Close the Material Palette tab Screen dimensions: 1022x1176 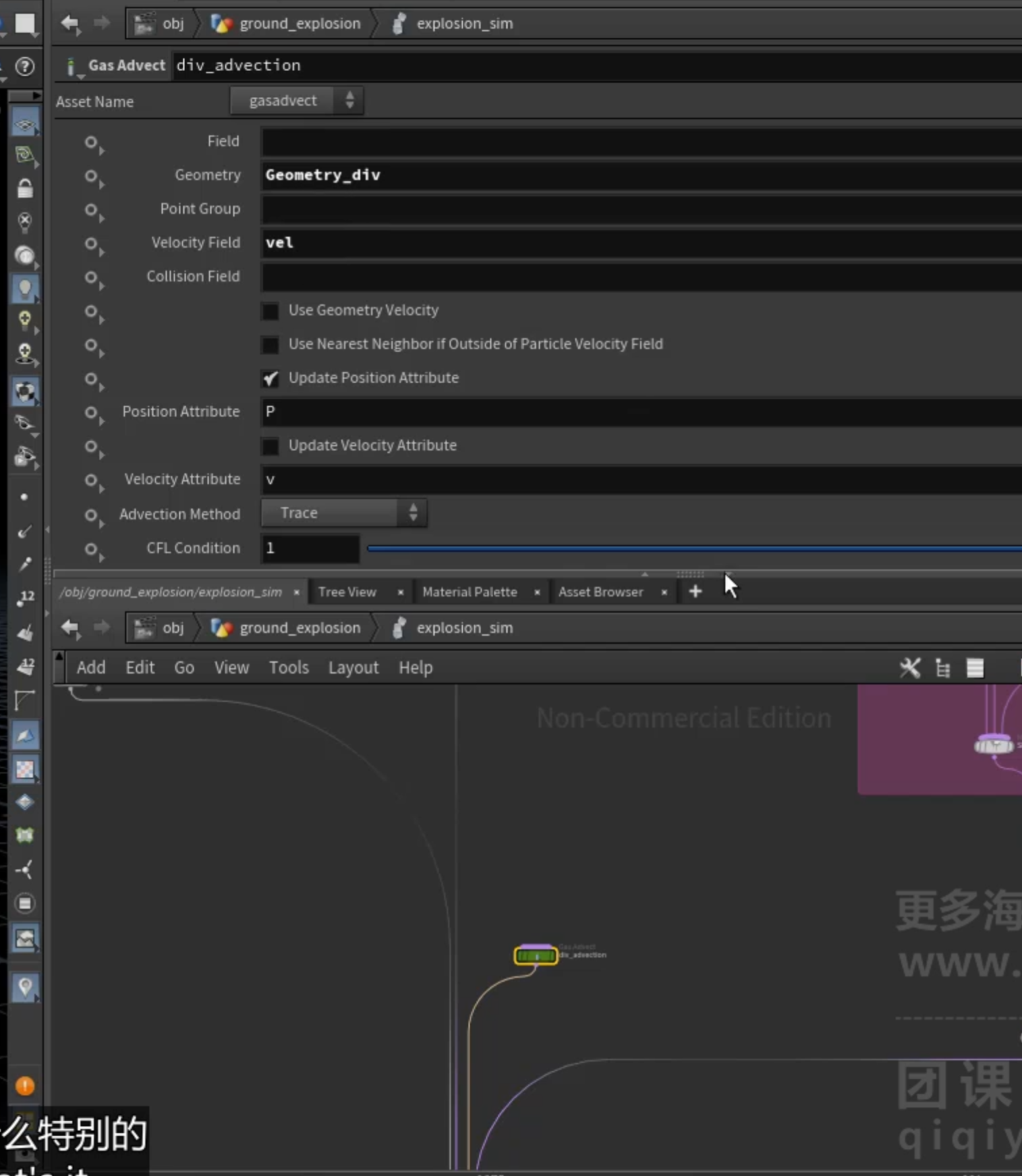[537, 592]
